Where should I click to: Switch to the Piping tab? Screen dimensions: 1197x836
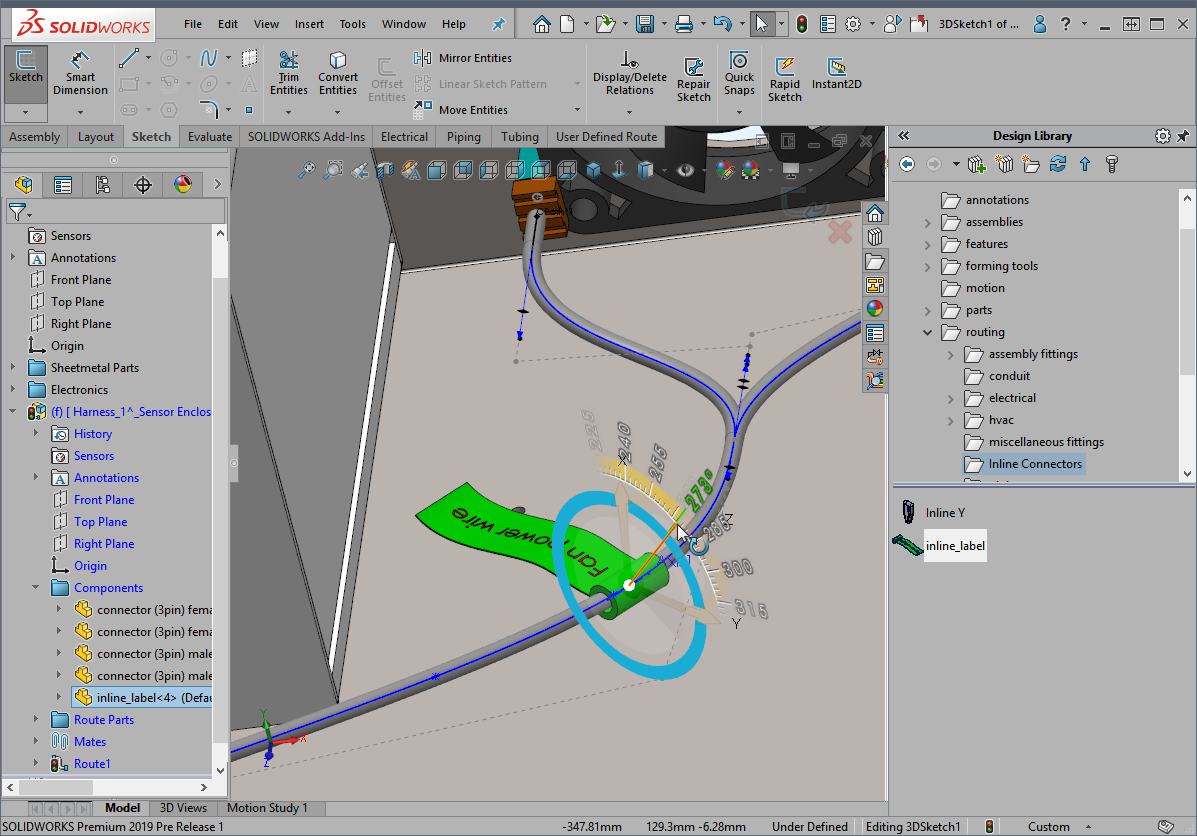tap(463, 137)
